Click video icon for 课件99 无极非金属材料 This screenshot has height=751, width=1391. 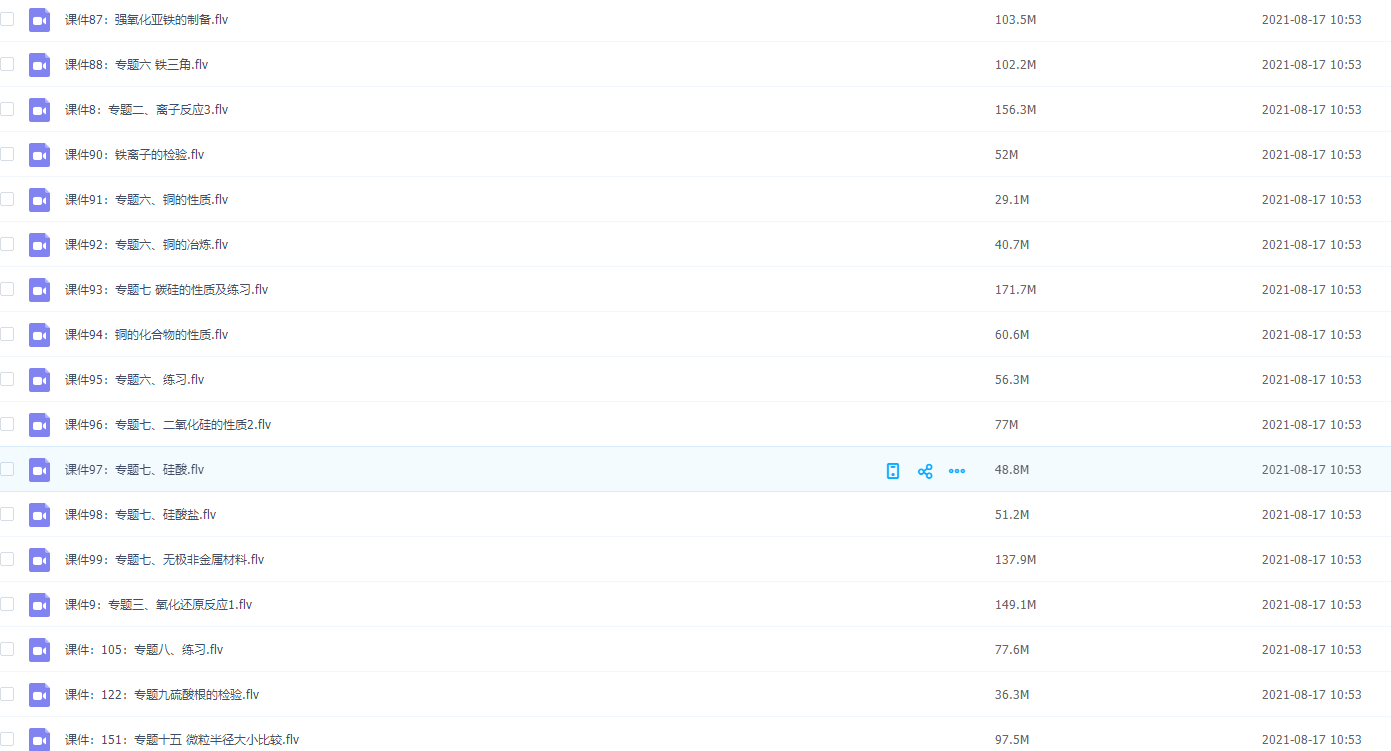point(39,560)
